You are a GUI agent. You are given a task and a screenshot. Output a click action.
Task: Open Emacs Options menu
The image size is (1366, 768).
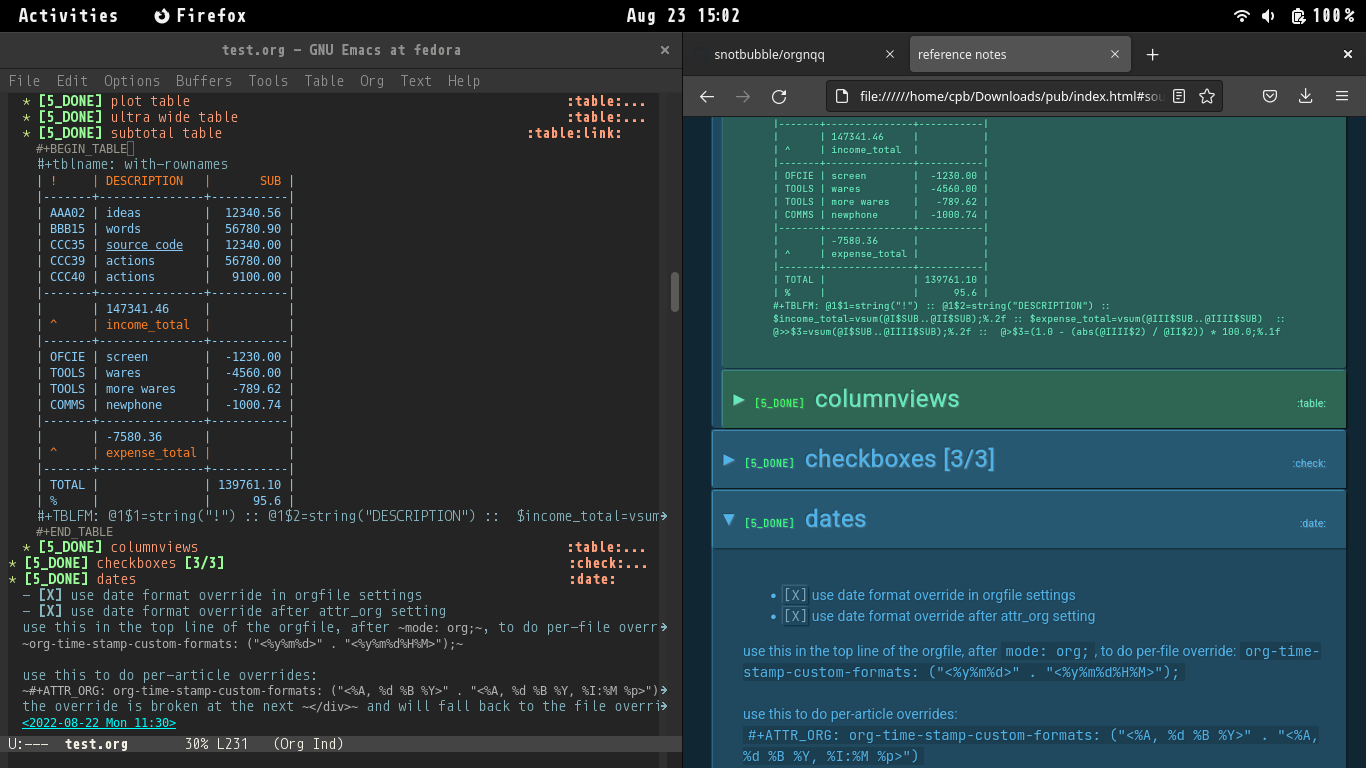(x=132, y=81)
